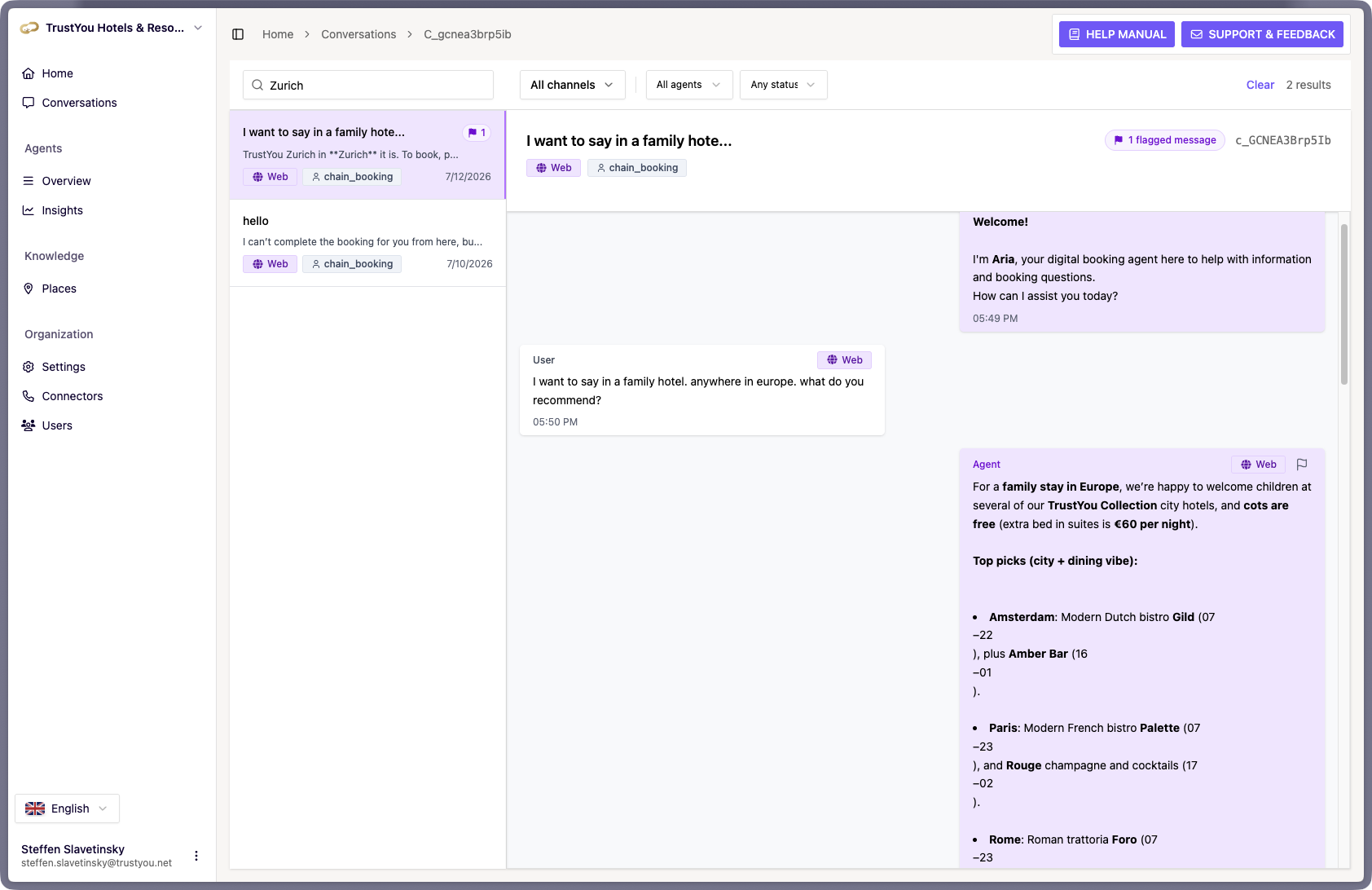This screenshot has height=890, width=1372.
Task: Click Web tag in first conversation row
Action: [270, 177]
